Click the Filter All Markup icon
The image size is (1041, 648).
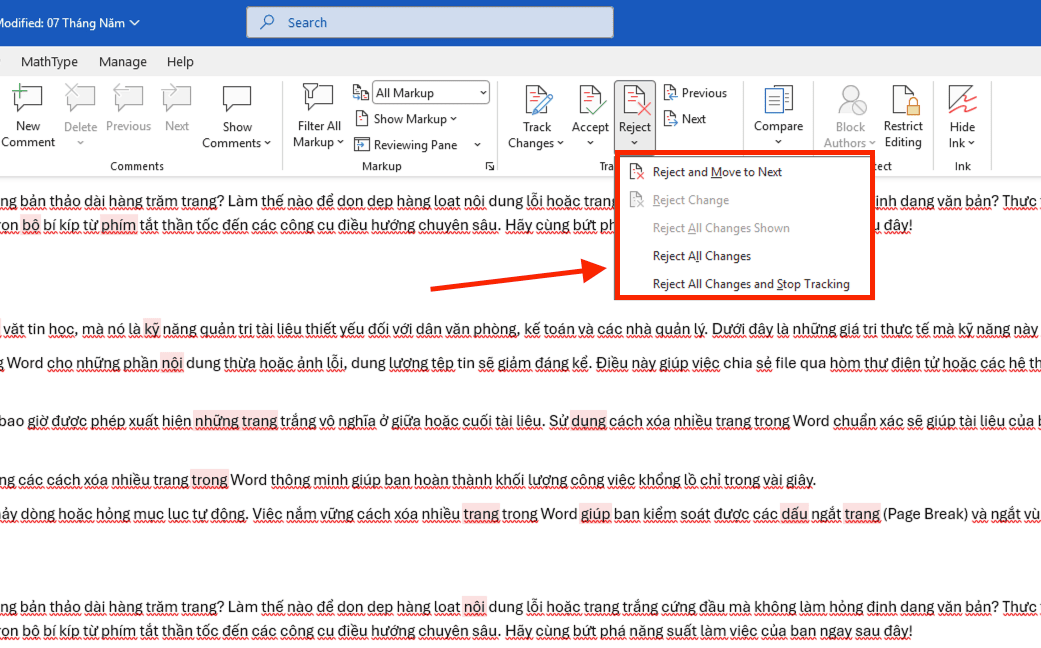(317, 99)
